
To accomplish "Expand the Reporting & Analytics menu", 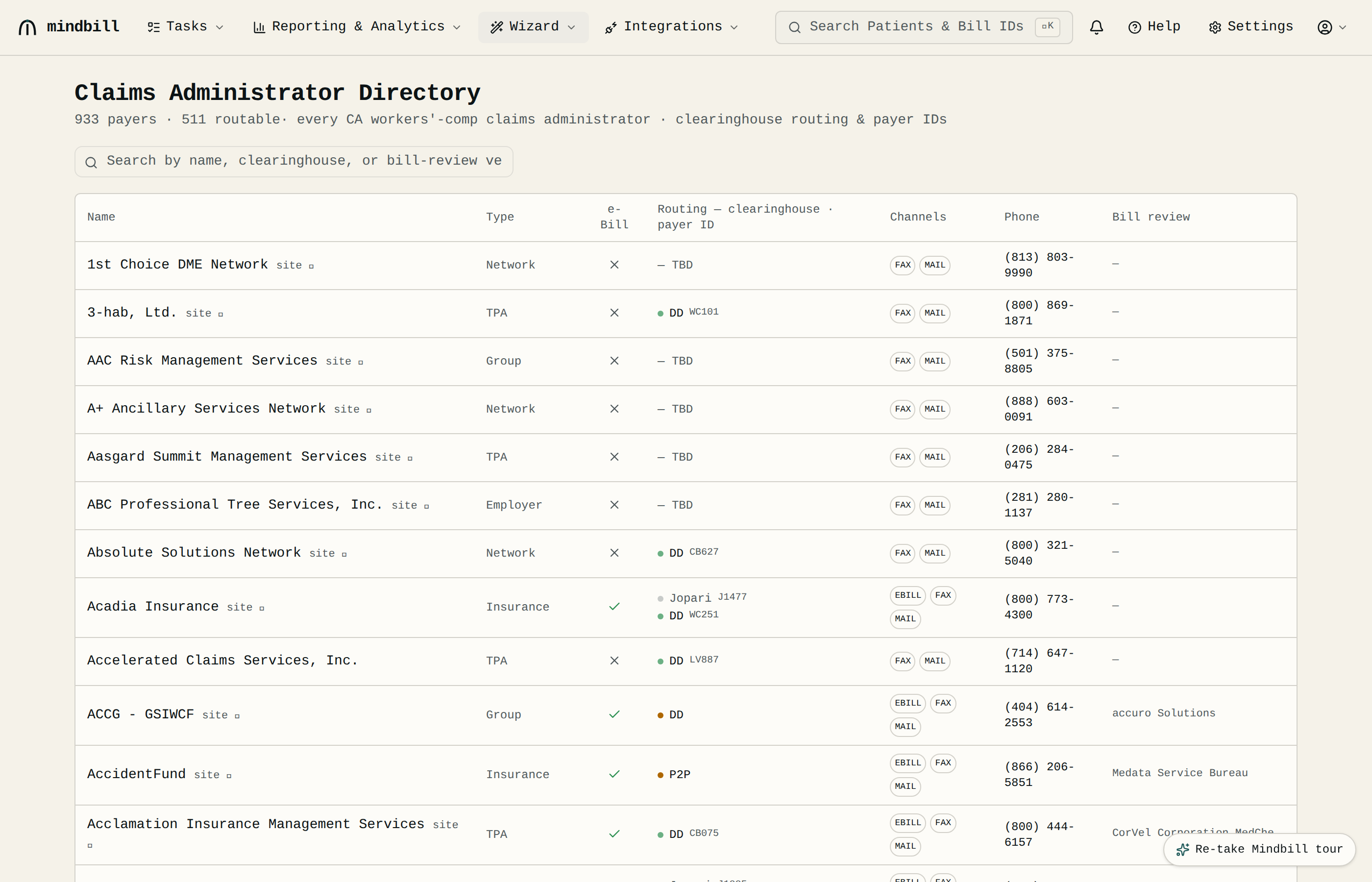I will coord(357,27).
